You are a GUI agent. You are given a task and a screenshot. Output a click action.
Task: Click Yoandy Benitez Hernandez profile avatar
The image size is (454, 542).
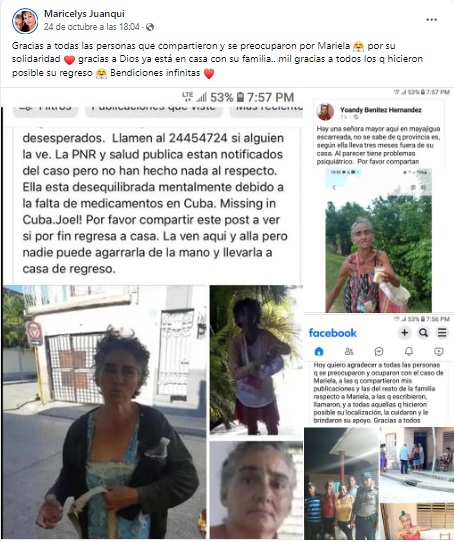coord(325,112)
